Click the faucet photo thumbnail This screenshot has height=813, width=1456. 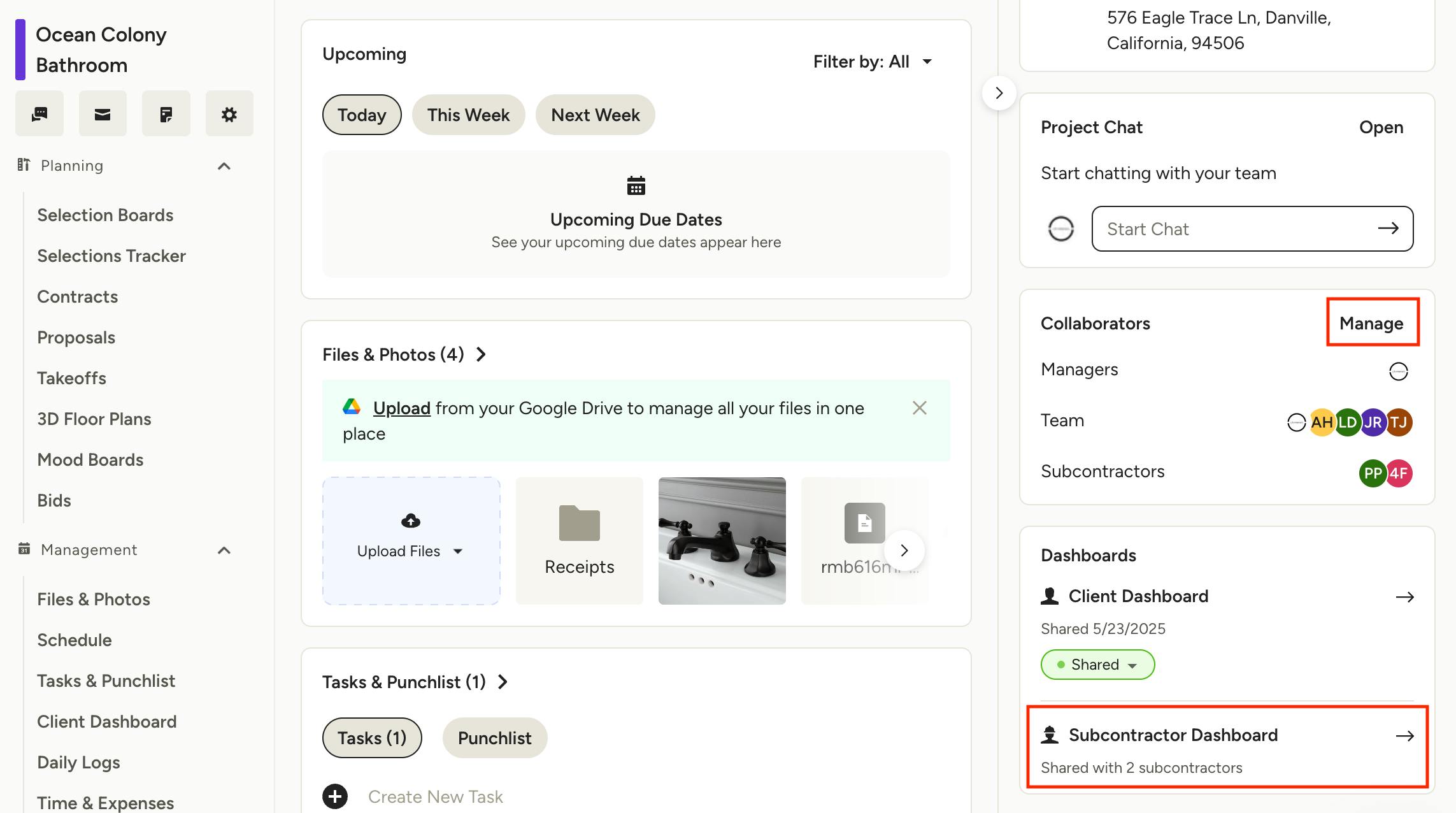click(722, 540)
